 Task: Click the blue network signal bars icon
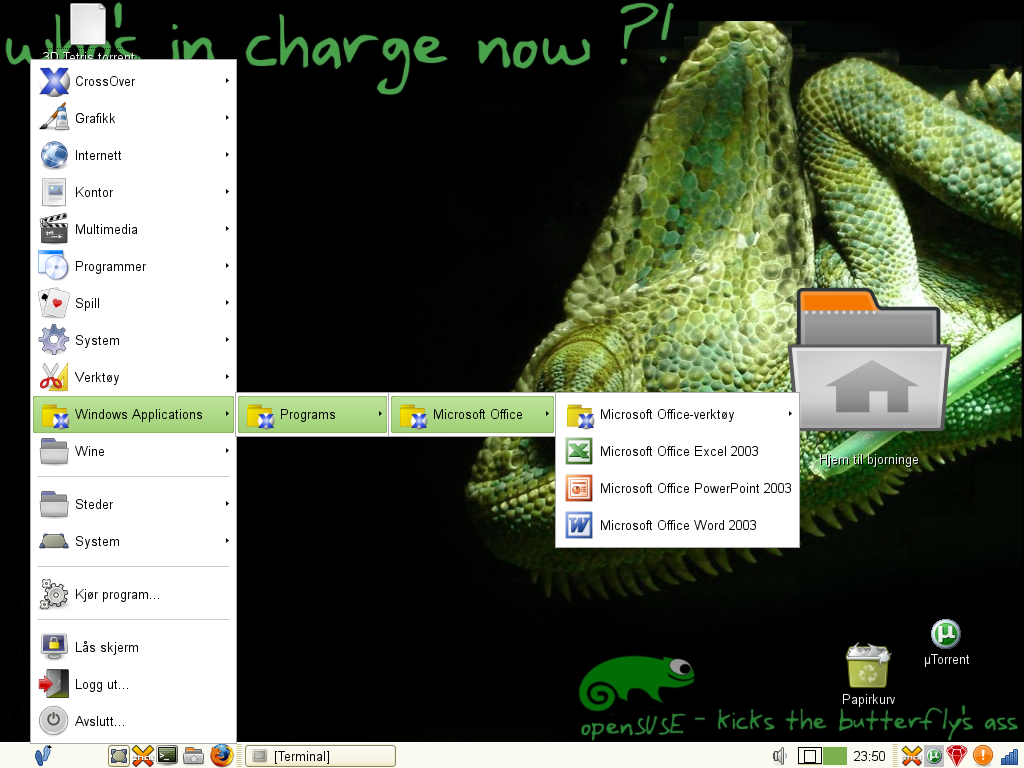point(1009,756)
